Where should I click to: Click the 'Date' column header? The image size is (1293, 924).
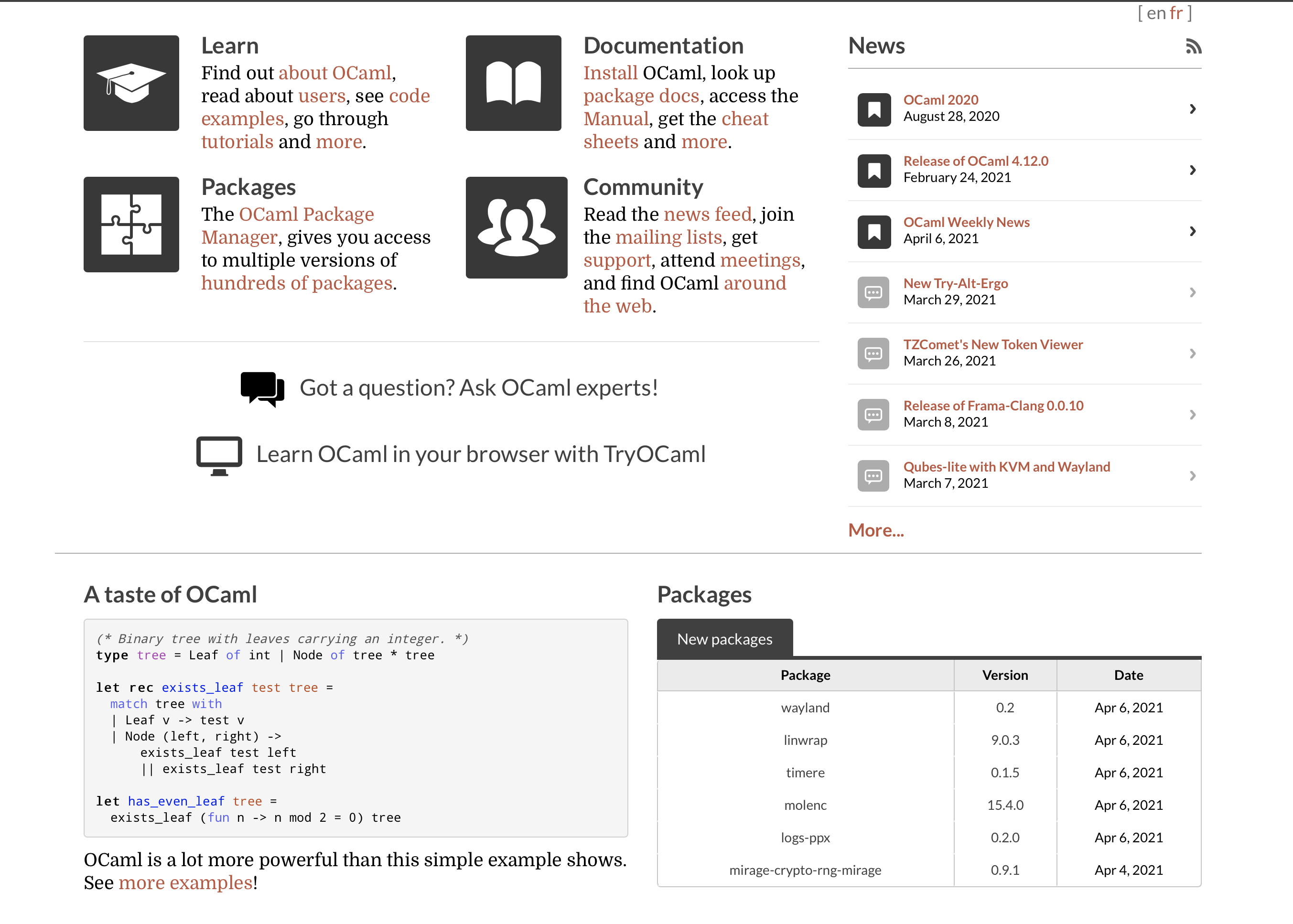click(x=1129, y=676)
